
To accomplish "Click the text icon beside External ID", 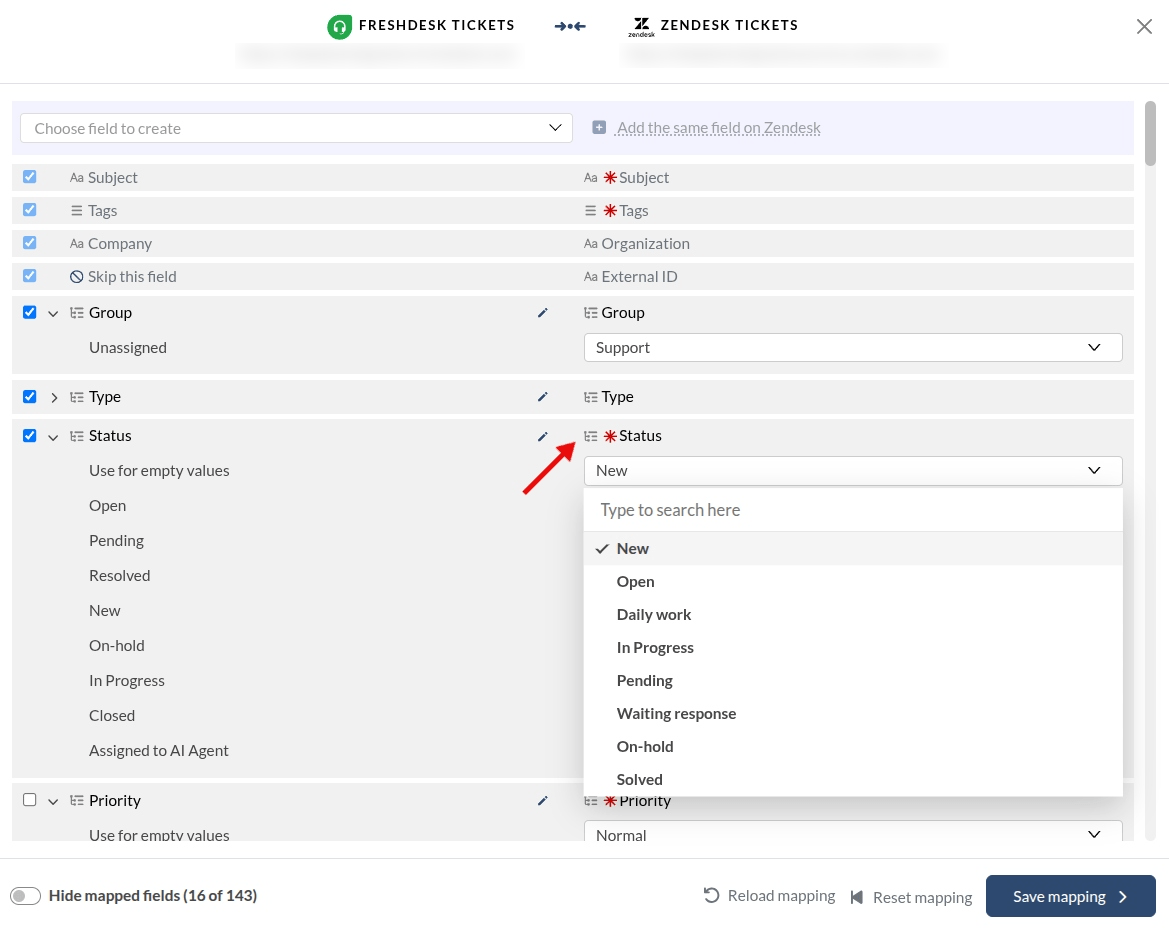I will (x=590, y=277).
